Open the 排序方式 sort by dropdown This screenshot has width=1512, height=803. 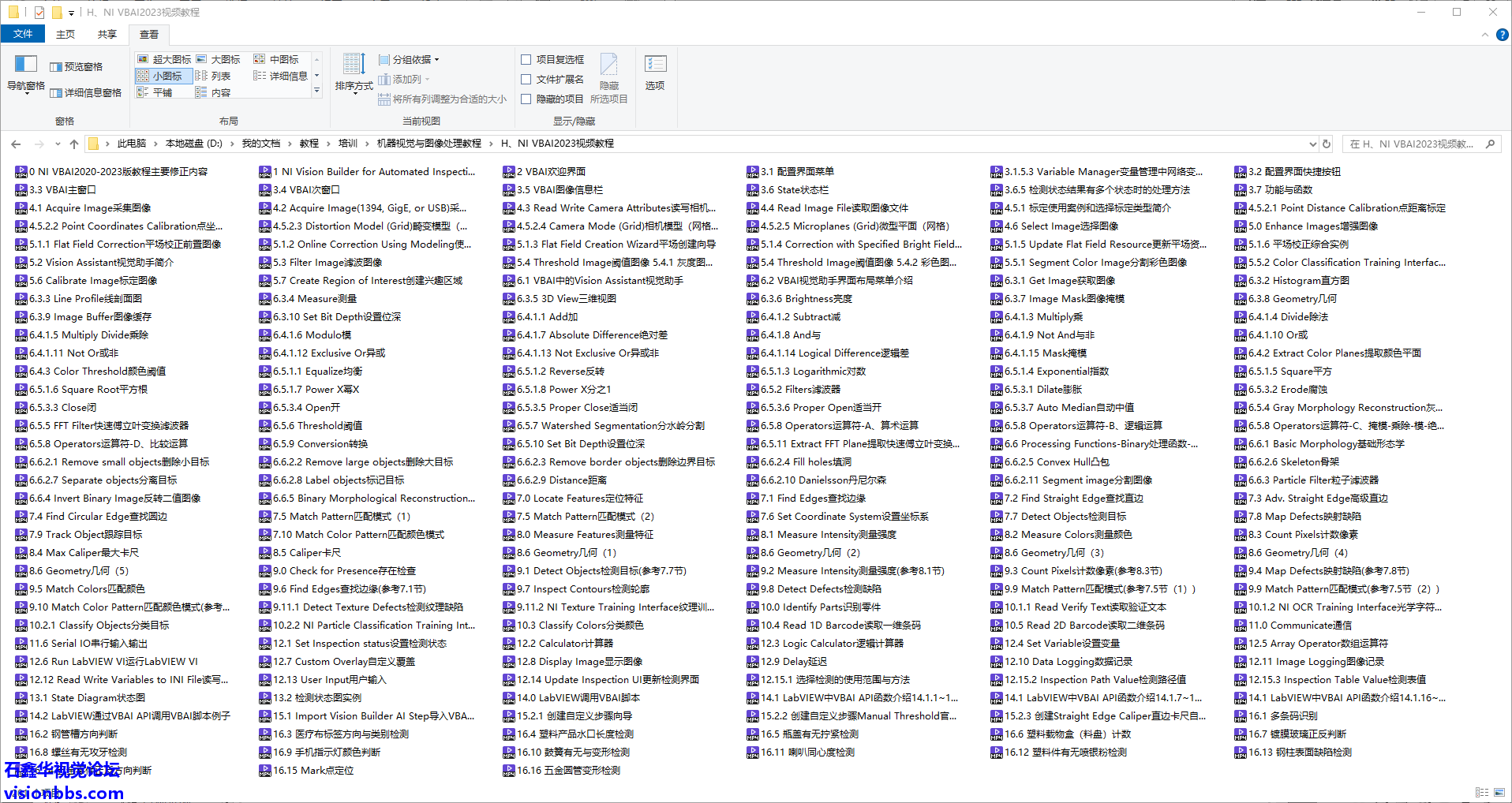(x=354, y=73)
